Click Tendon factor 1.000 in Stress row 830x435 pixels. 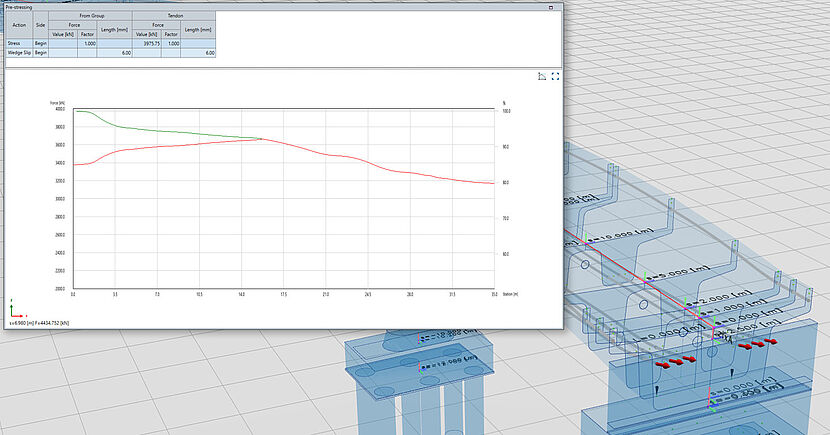(173, 43)
